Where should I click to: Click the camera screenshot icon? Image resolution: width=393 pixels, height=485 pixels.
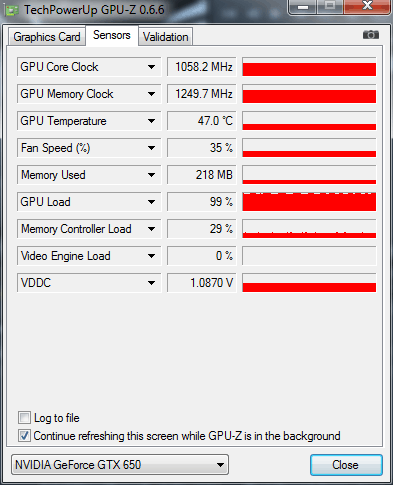(x=371, y=35)
